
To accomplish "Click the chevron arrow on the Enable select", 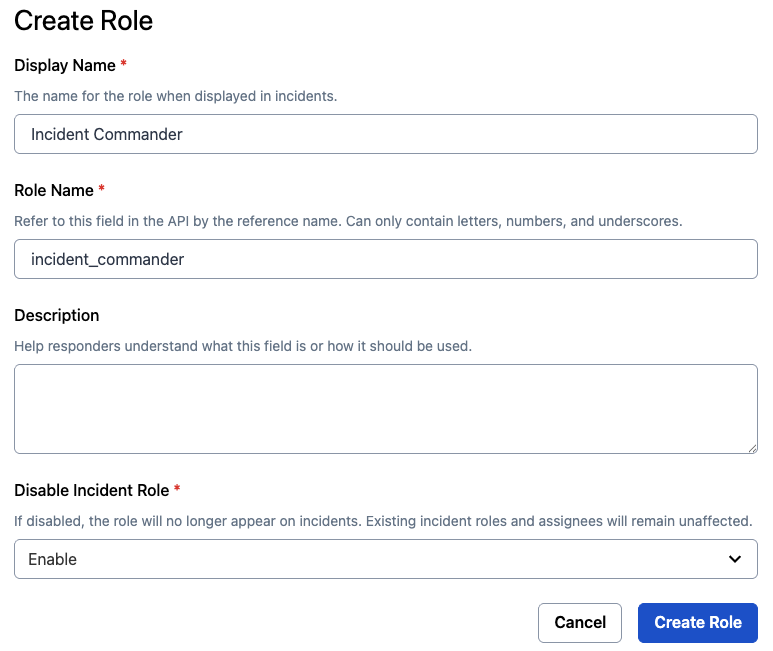I will [x=735, y=559].
